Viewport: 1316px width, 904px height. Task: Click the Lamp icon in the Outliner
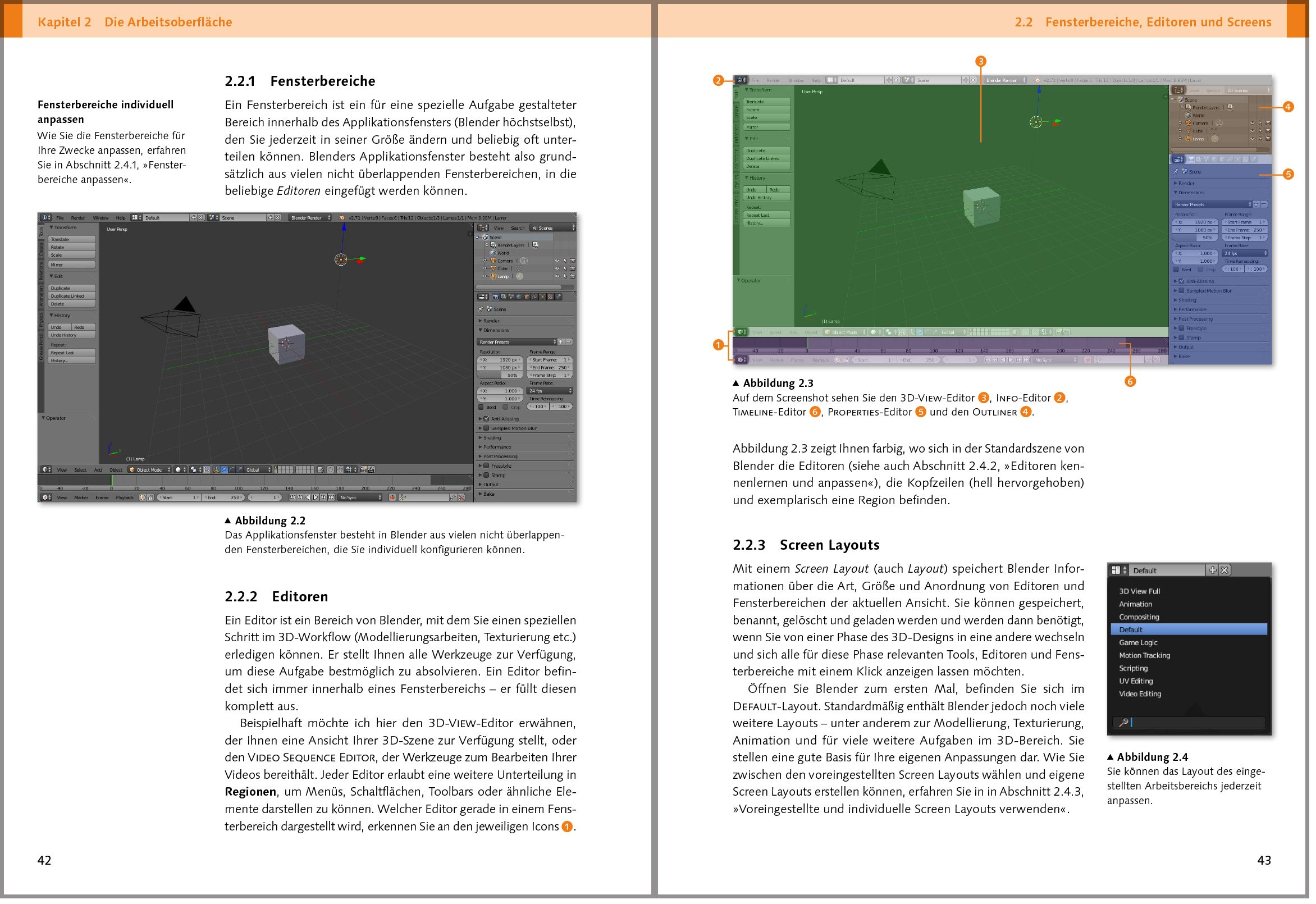tap(493, 277)
